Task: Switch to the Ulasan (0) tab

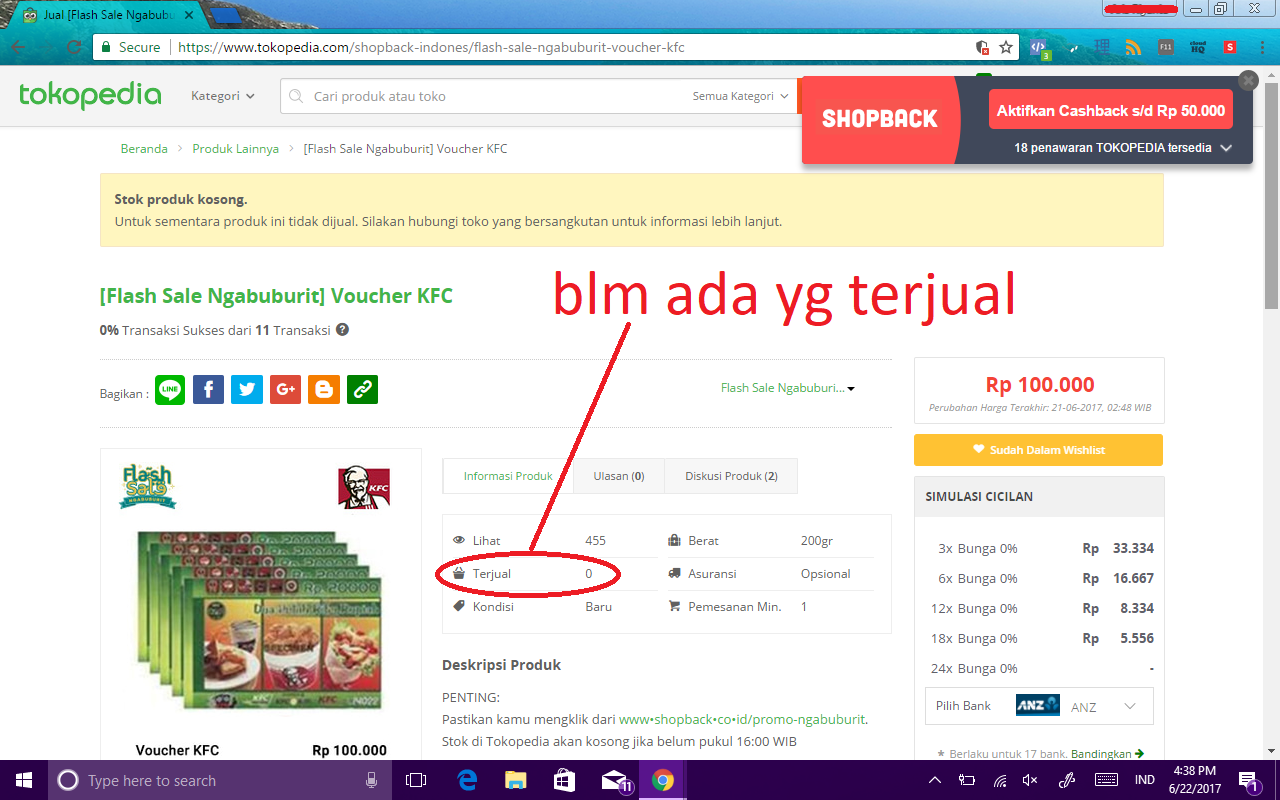Action: click(618, 476)
